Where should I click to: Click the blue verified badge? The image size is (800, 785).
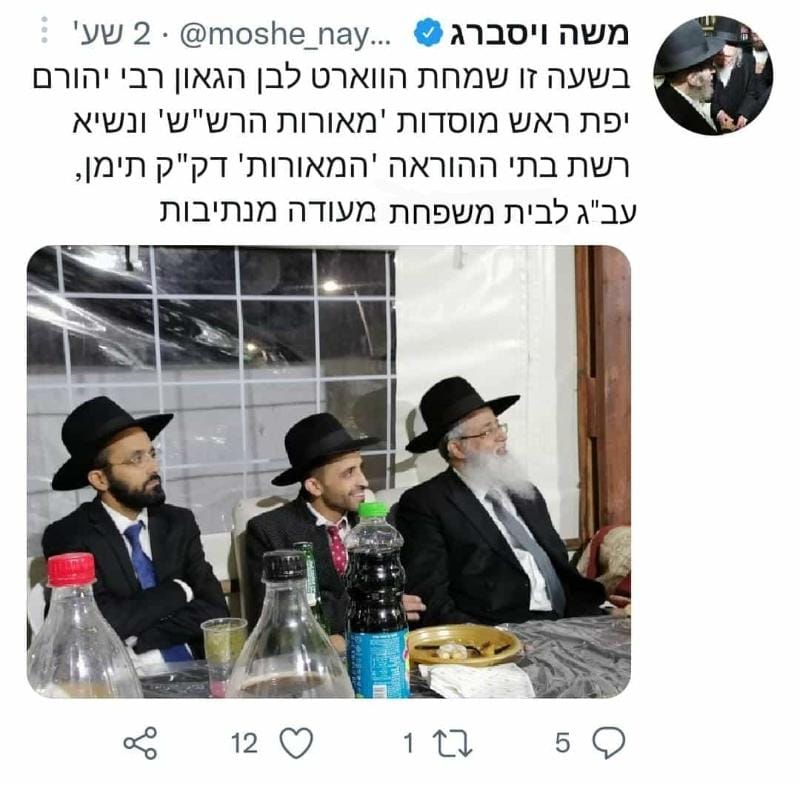coord(428,33)
